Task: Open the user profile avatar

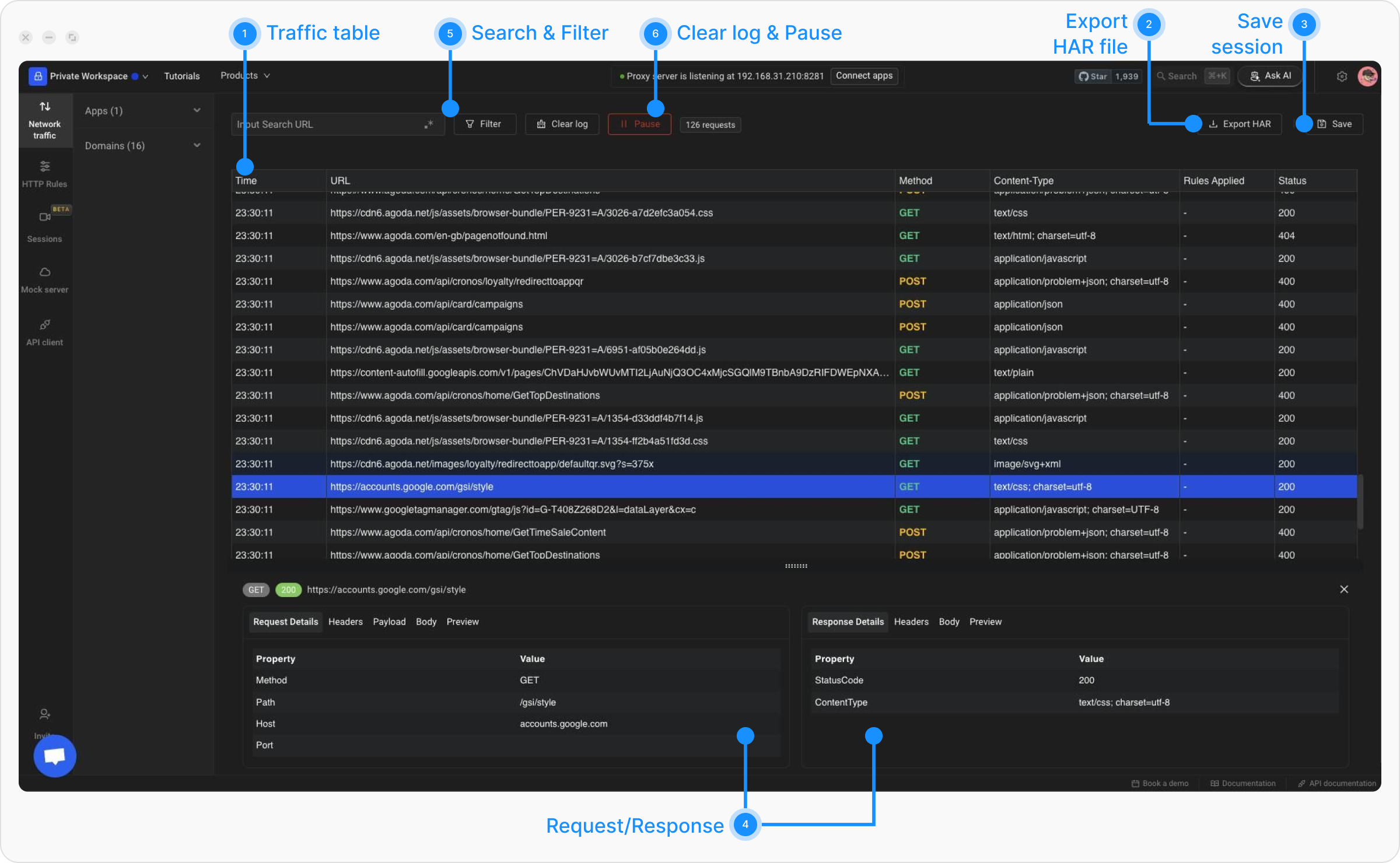Action: click(1367, 76)
